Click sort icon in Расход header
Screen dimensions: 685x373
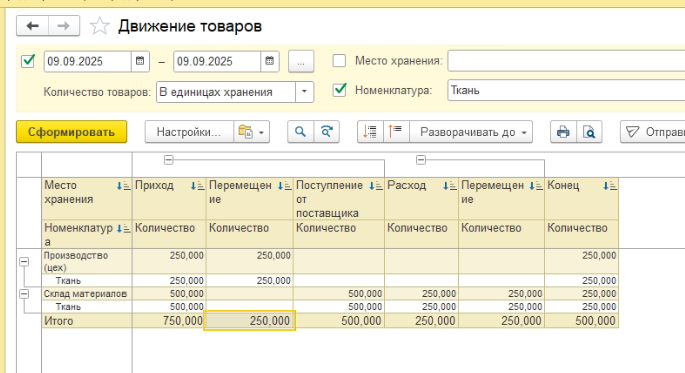pos(450,186)
